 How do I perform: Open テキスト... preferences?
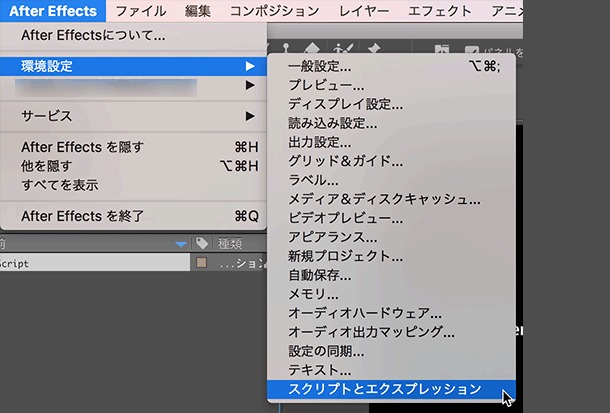pyautogui.click(x=391, y=370)
